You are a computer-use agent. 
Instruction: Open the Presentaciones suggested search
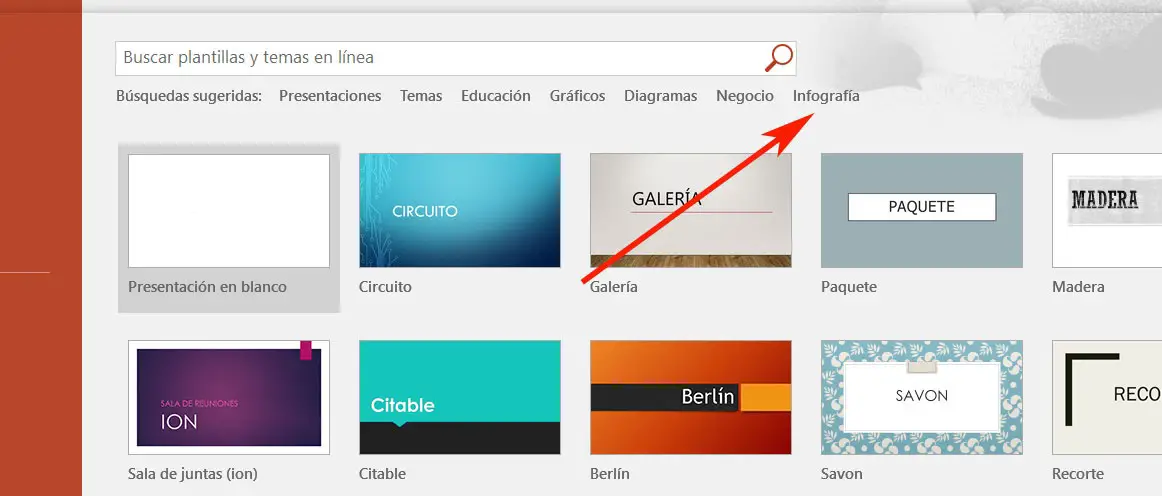pyautogui.click(x=330, y=96)
